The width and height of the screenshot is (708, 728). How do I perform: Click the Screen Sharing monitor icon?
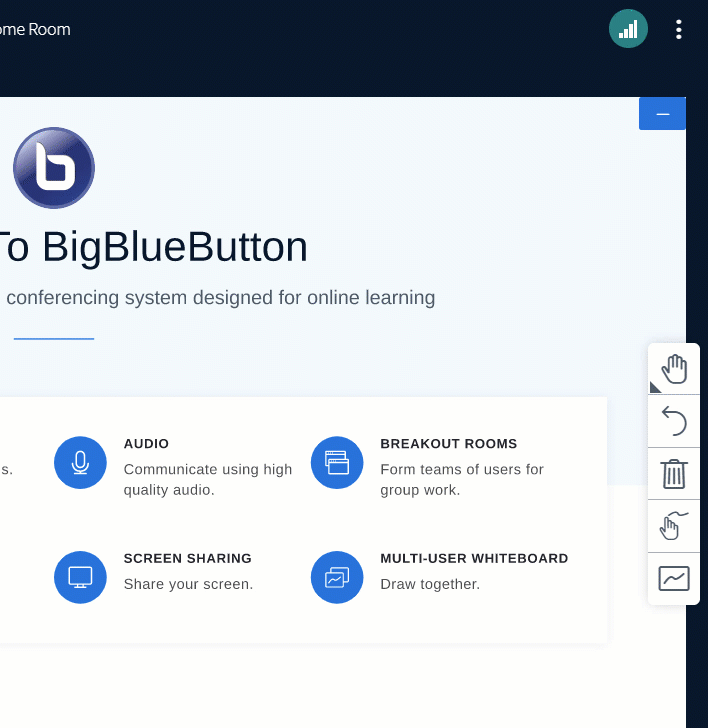[x=80, y=577]
